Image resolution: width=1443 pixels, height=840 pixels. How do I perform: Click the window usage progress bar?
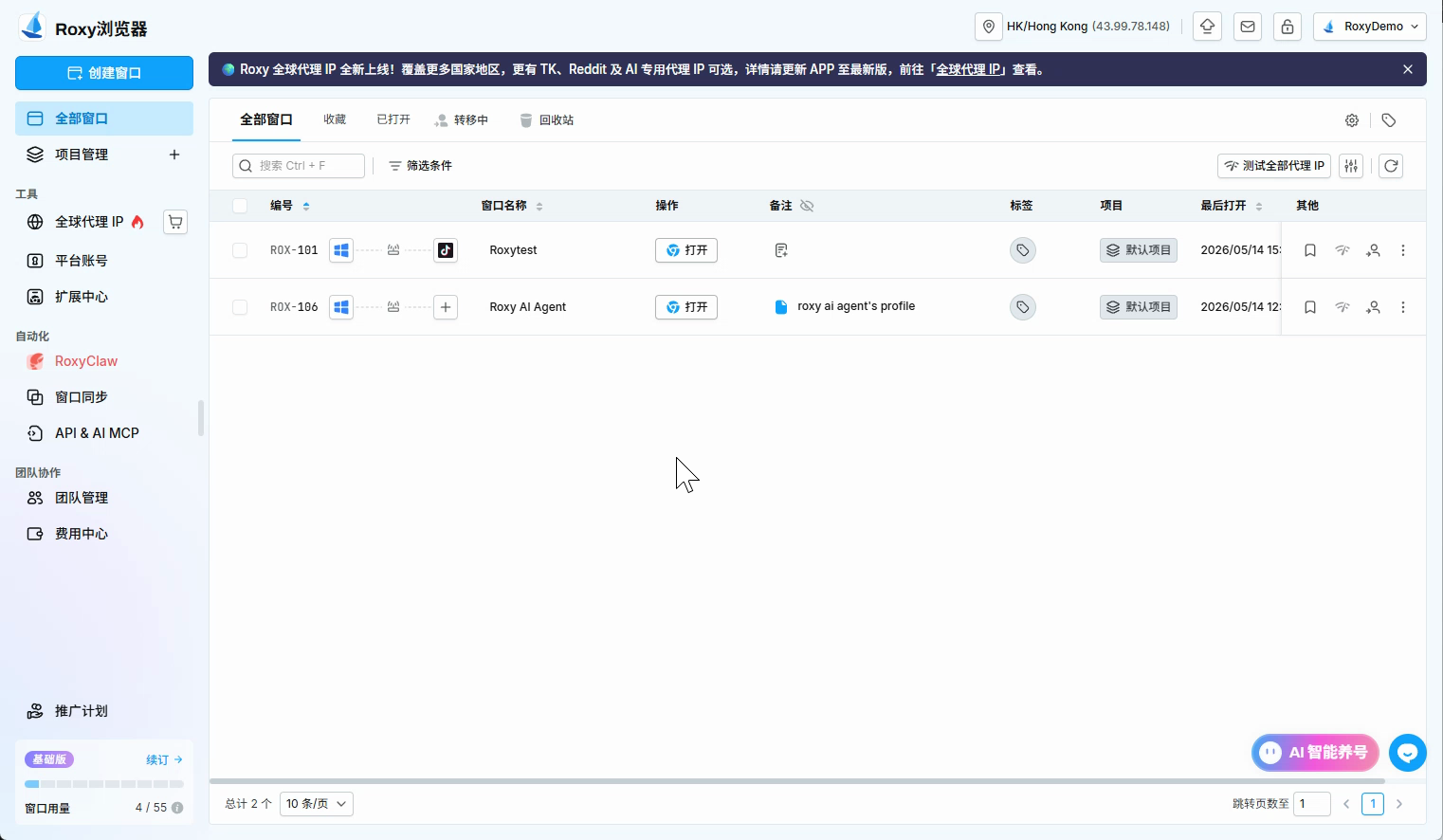[104, 784]
